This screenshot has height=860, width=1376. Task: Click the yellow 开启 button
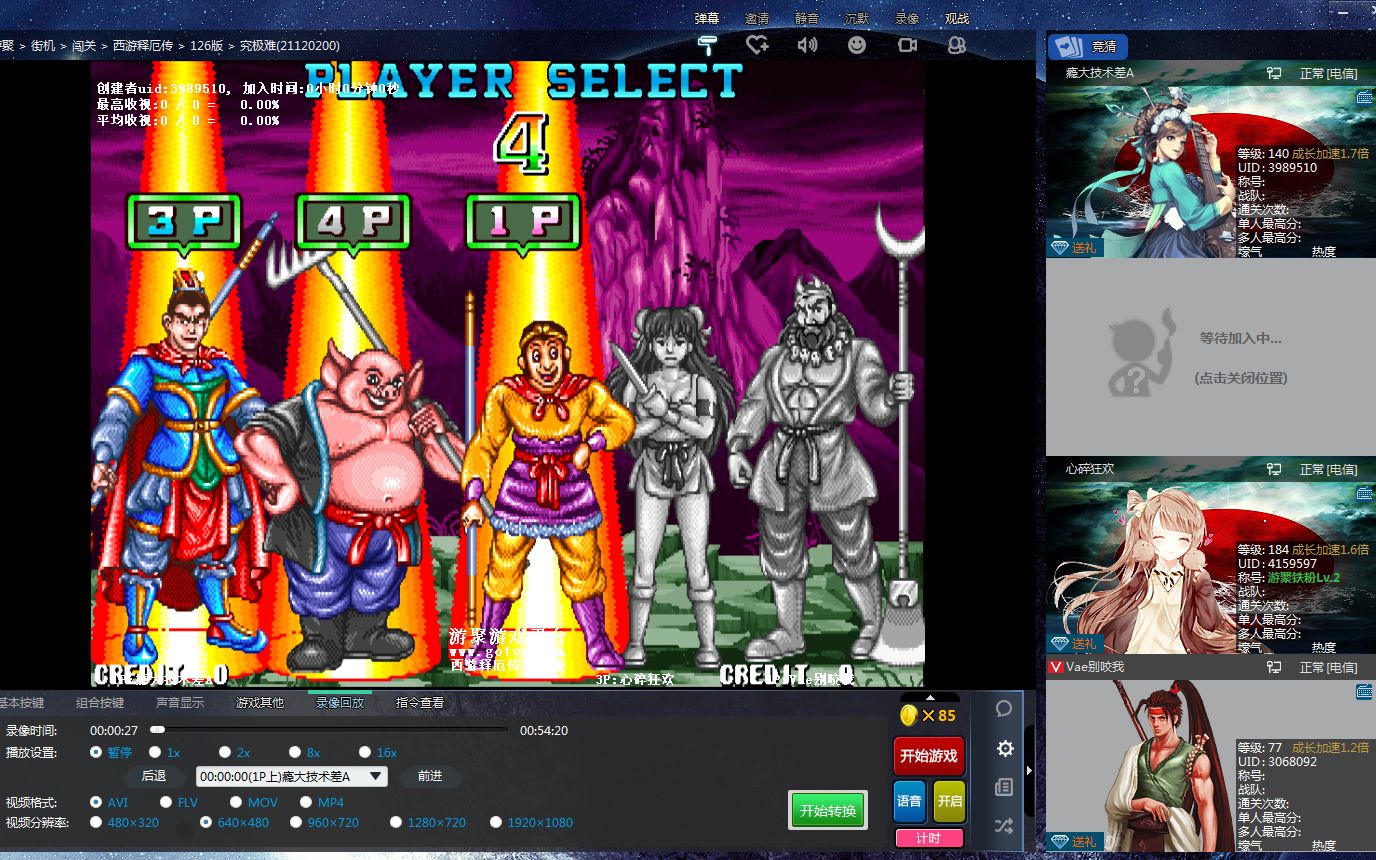click(x=949, y=801)
